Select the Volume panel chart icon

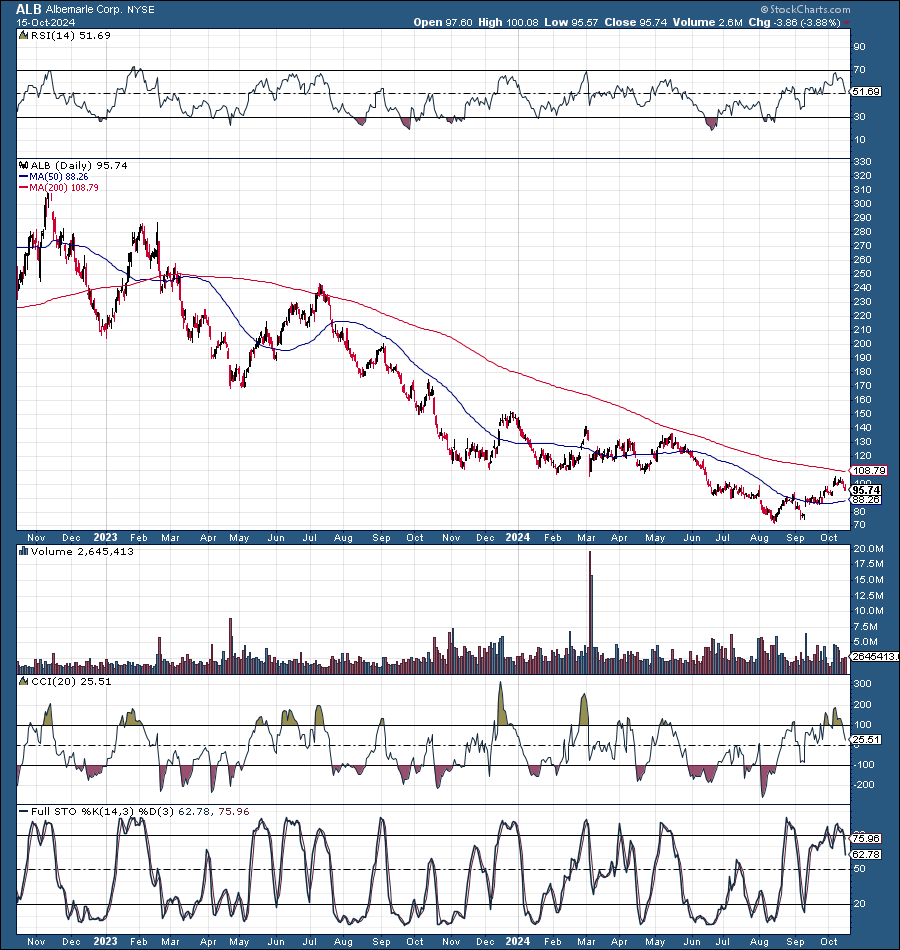(x=22, y=551)
